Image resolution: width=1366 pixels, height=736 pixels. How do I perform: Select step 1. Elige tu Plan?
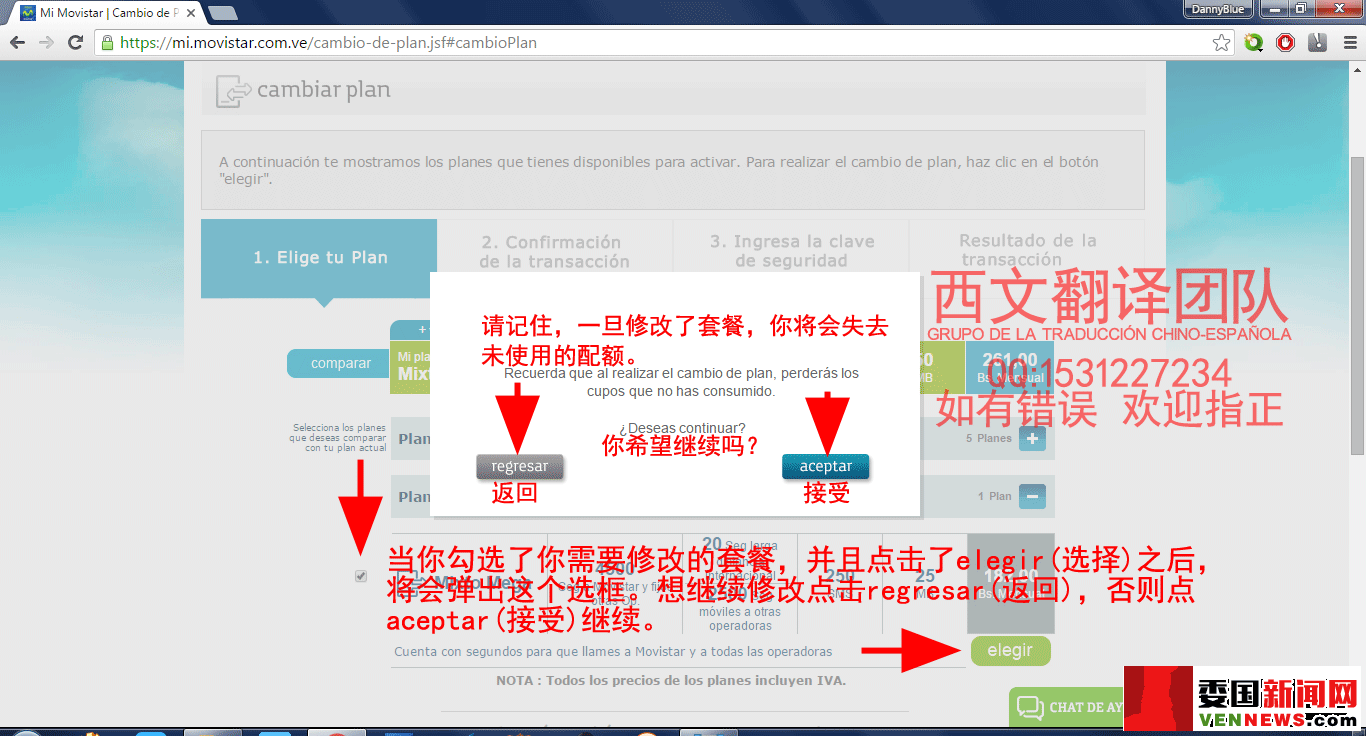(x=319, y=257)
